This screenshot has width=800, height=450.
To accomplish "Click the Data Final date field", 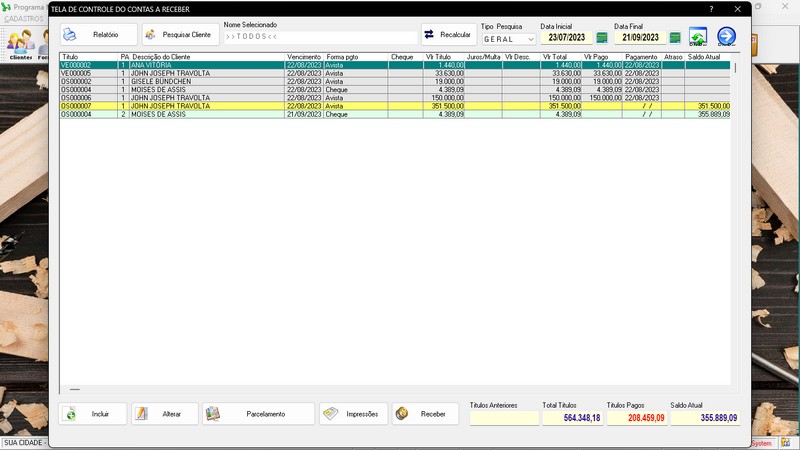I will tap(640, 38).
